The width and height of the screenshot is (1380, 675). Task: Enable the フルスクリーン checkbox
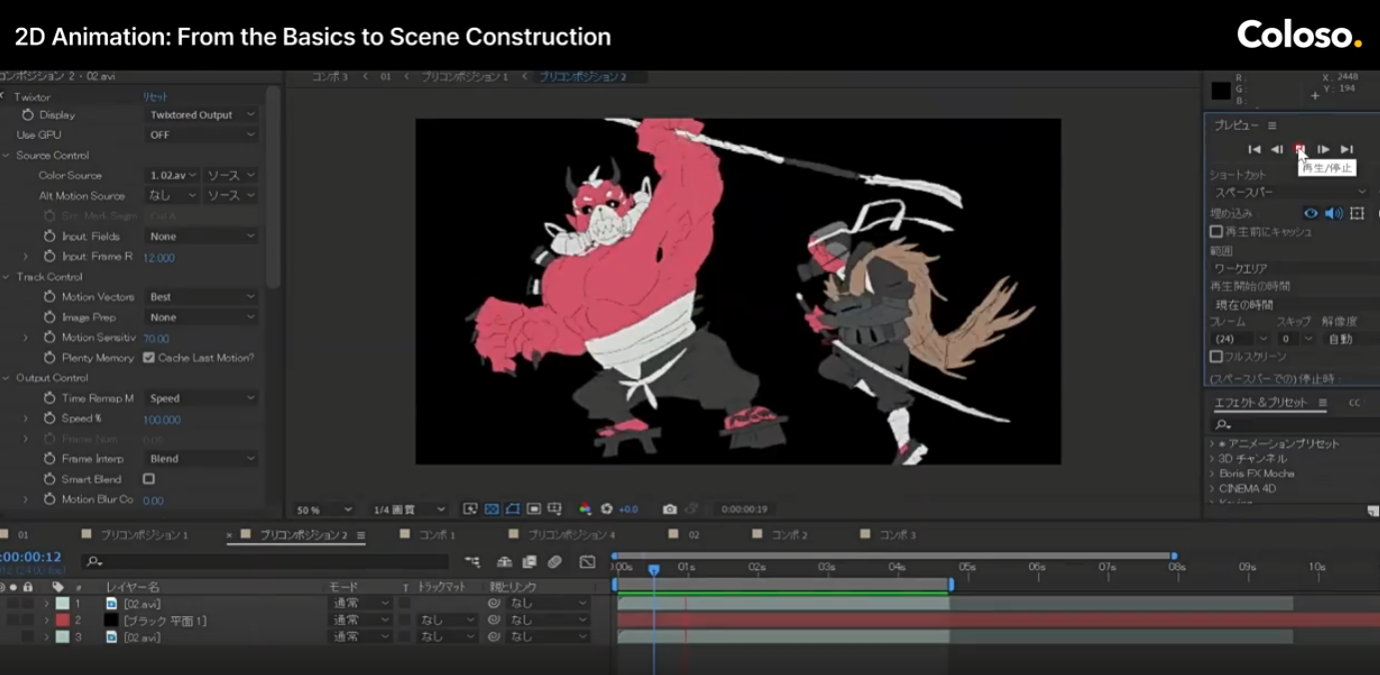click(1217, 357)
